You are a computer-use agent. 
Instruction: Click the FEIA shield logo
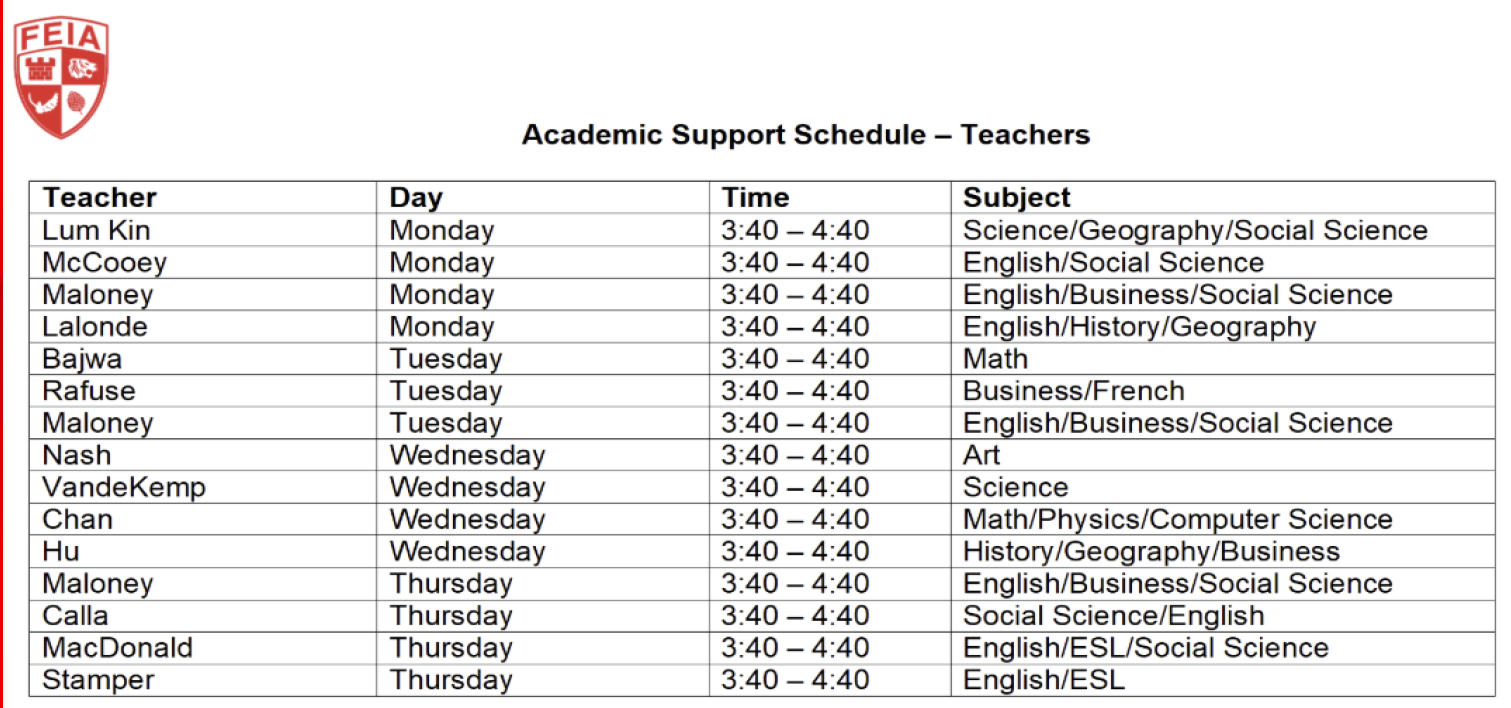61,77
